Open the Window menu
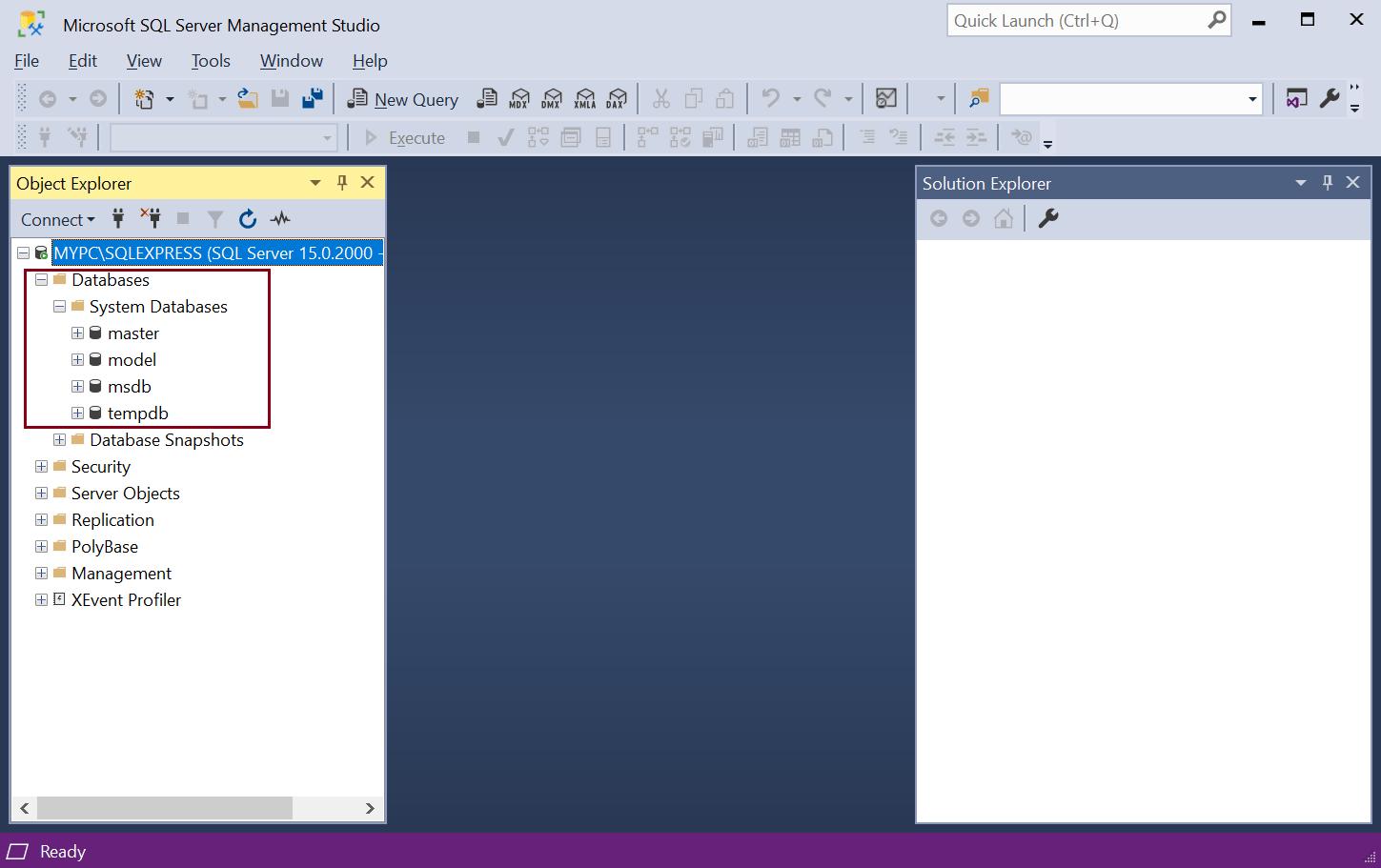1381x868 pixels. [291, 60]
